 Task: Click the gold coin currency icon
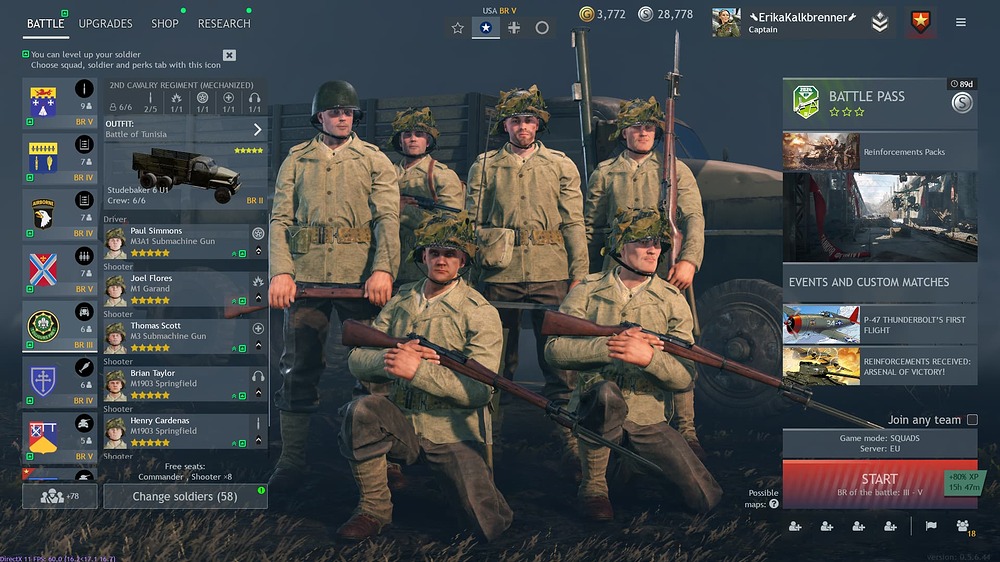(586, 13)
